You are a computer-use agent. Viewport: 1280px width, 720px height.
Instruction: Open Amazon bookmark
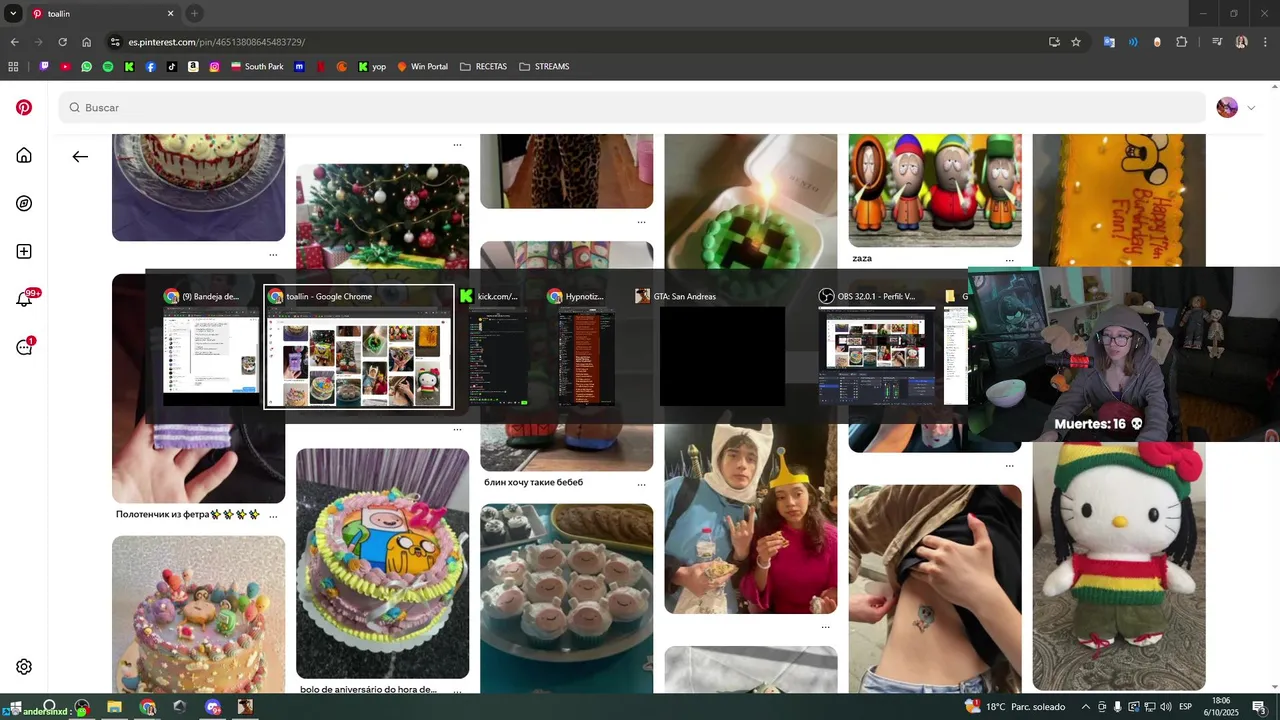193,67
